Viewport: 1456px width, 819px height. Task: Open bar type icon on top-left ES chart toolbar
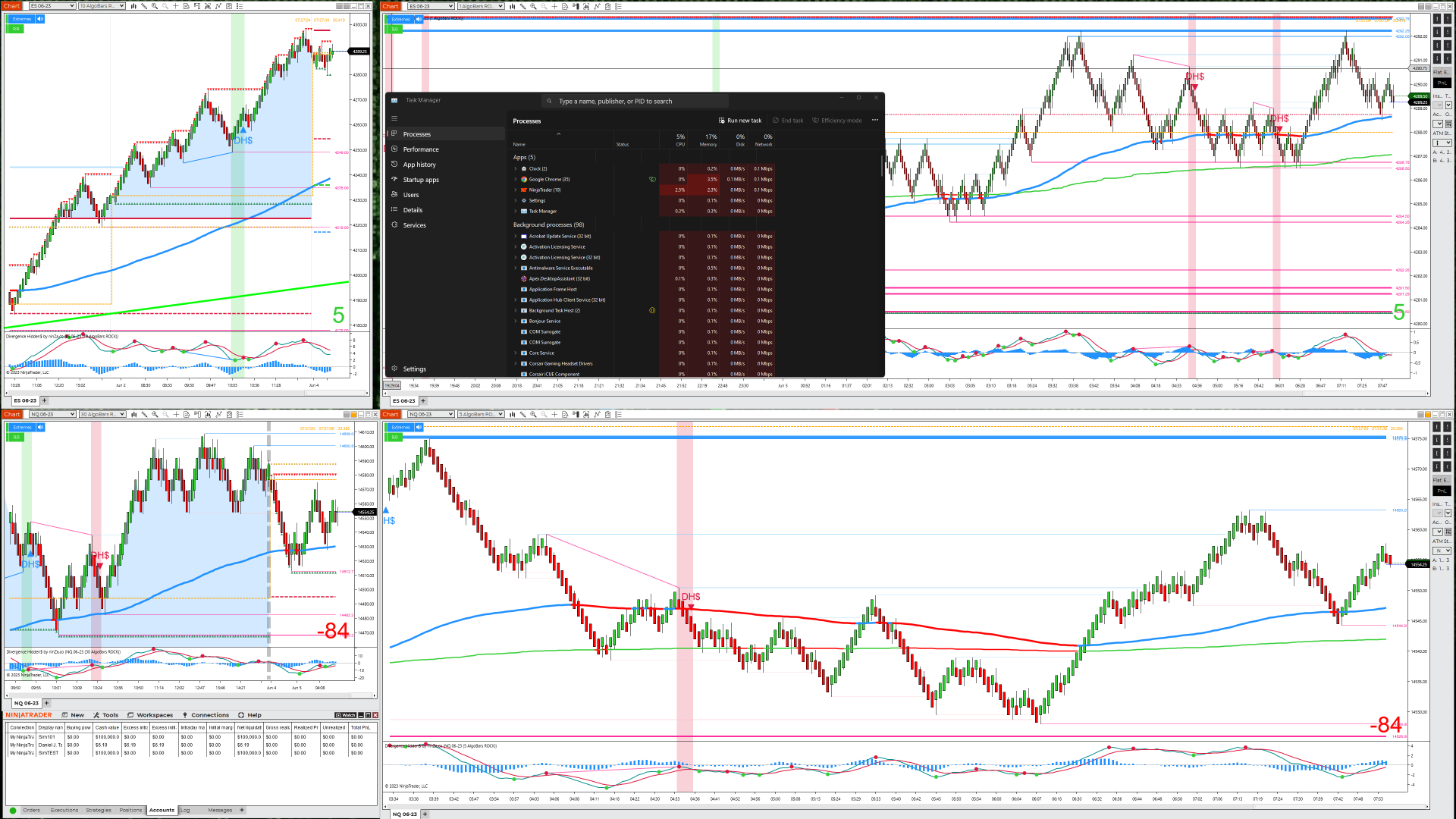pyautogui.click(x=133, y=6)
